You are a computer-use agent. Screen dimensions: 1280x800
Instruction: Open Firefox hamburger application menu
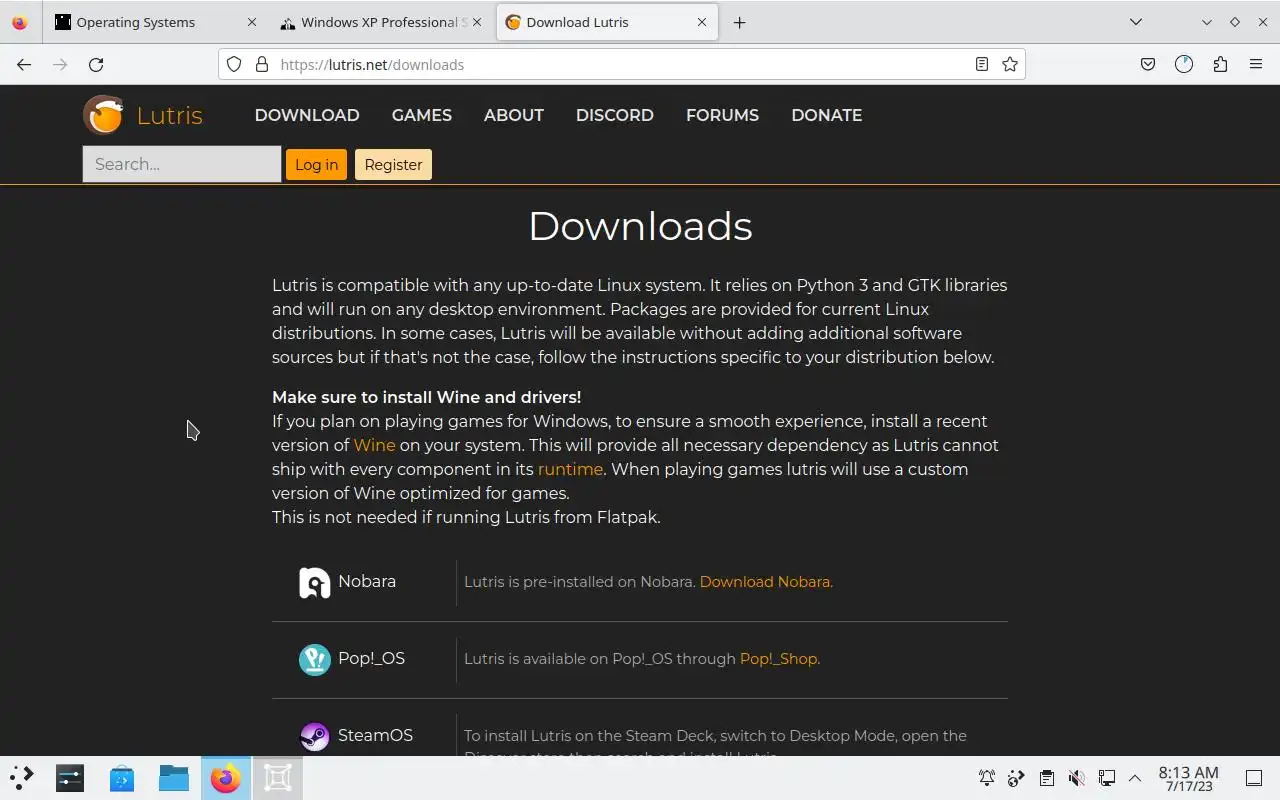pyautogui.click(x=1256, y=64)
